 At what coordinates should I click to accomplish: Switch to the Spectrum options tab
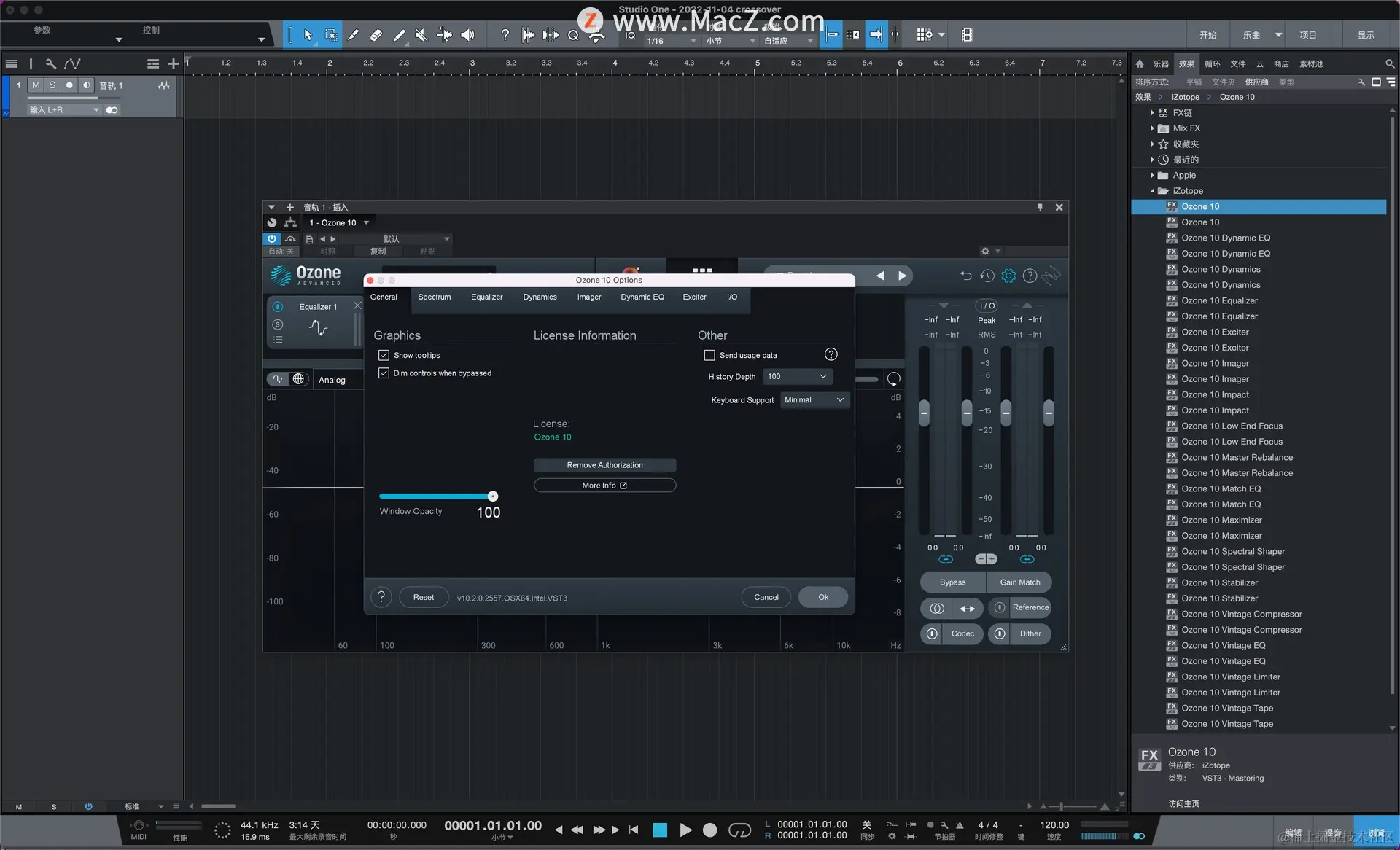tap(434, 297)
